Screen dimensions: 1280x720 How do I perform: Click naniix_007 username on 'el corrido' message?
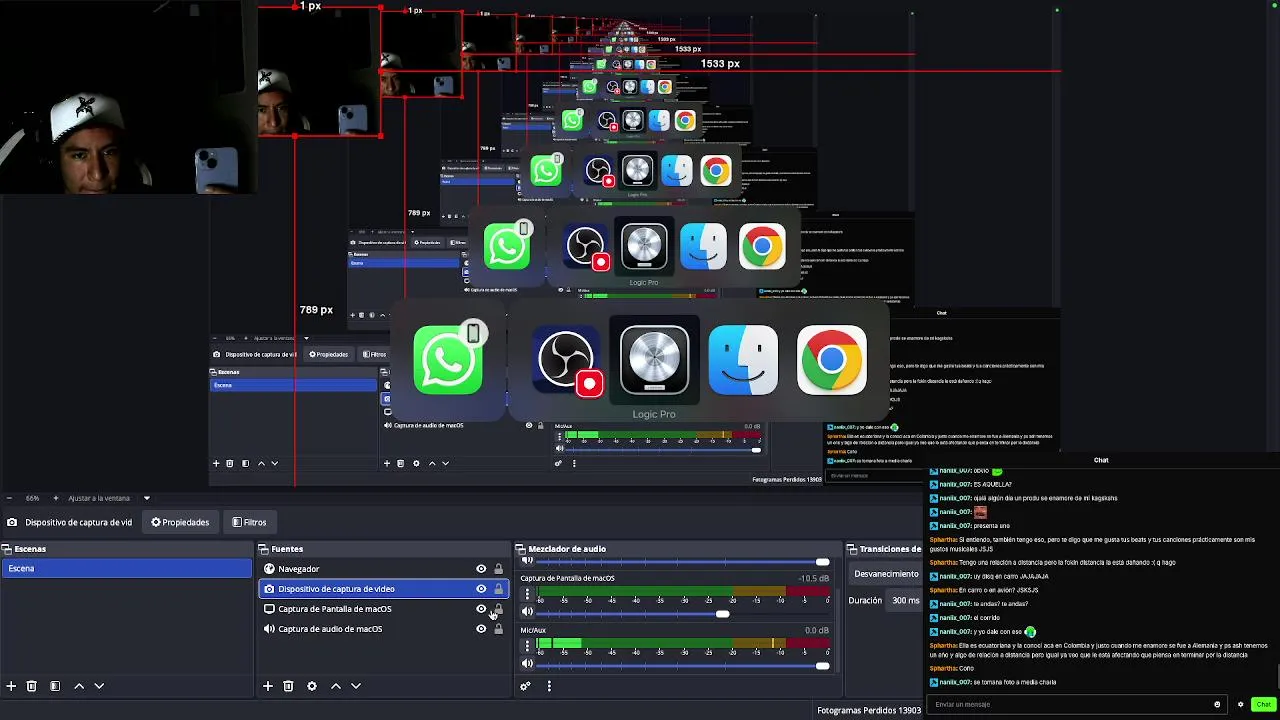(955, 617)
